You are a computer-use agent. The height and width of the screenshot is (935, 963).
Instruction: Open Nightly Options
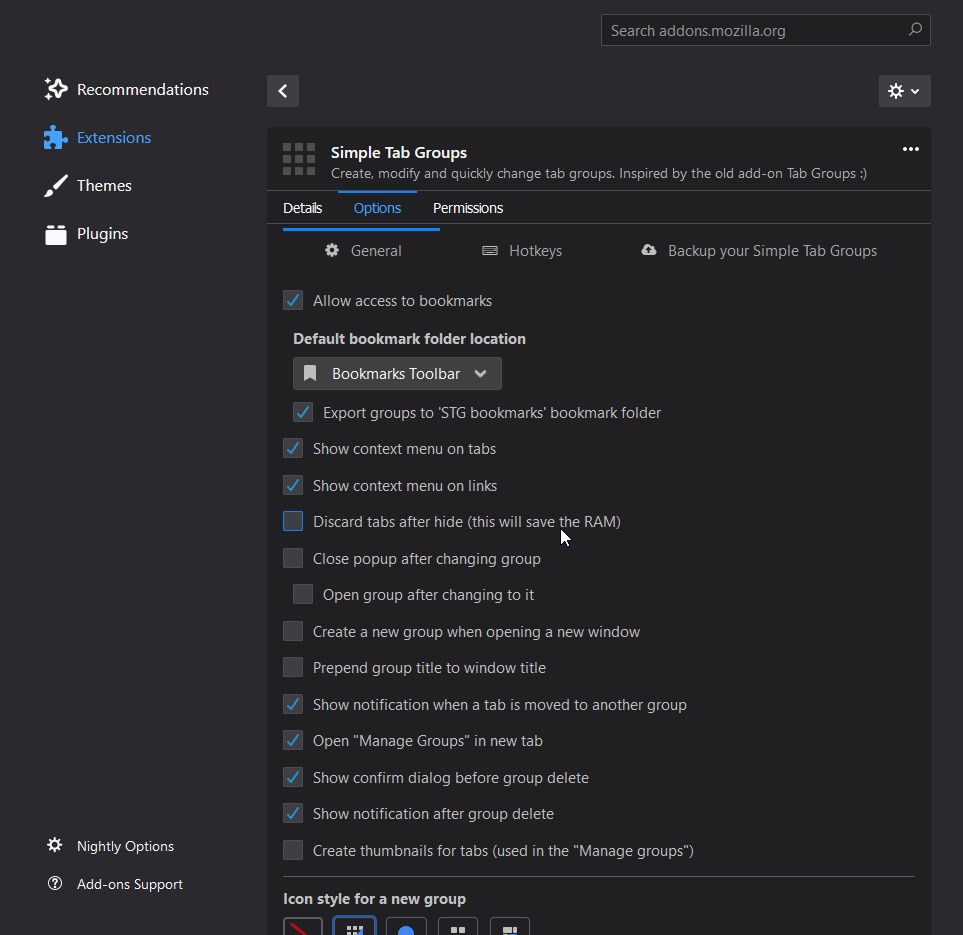click(x=111, y=846)
